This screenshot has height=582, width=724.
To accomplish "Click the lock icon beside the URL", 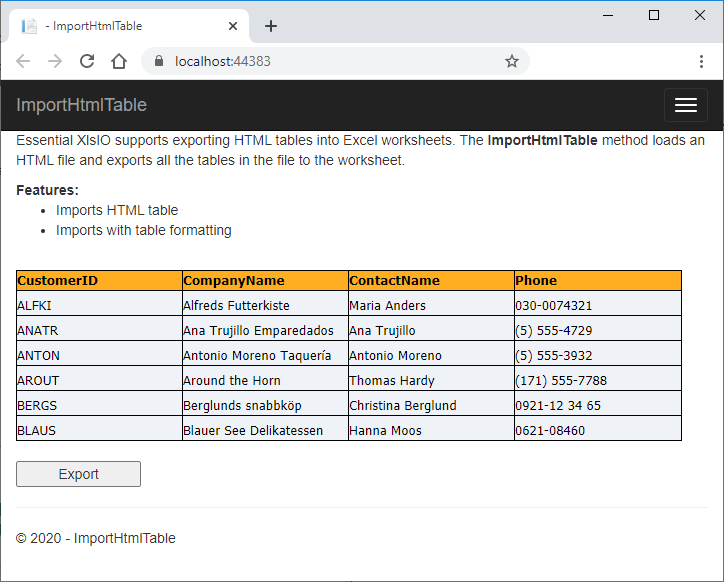I will pyautogui.click(x=158, y=61).
